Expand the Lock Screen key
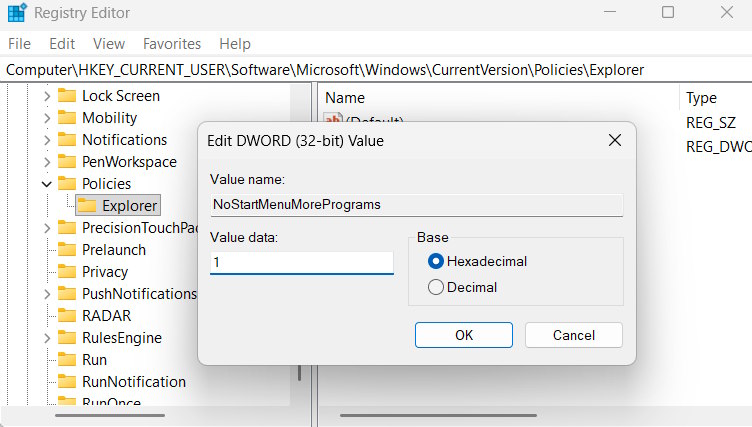752x427 pixels. click(47, 96)
